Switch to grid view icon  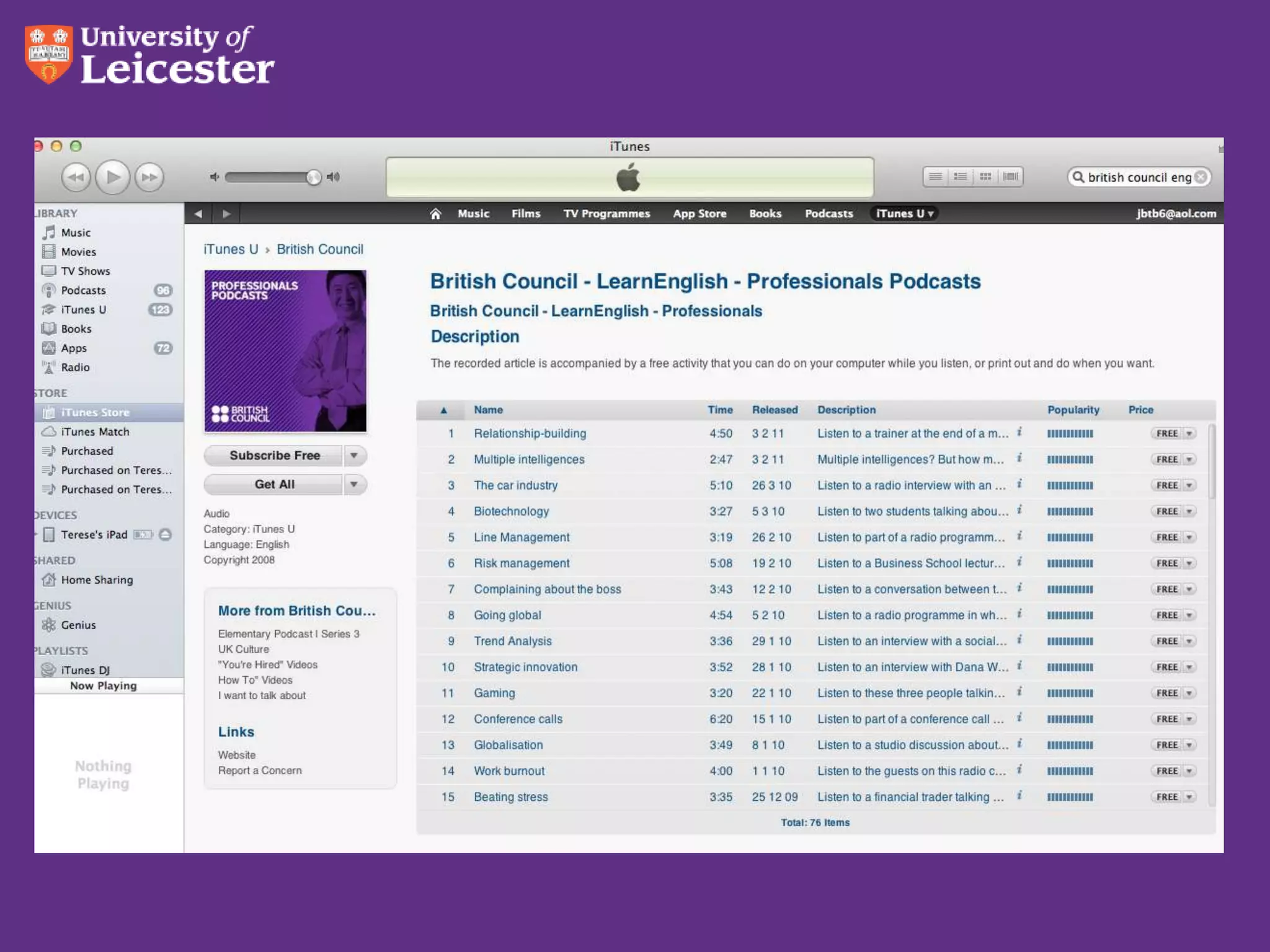[x=985, y=177]
